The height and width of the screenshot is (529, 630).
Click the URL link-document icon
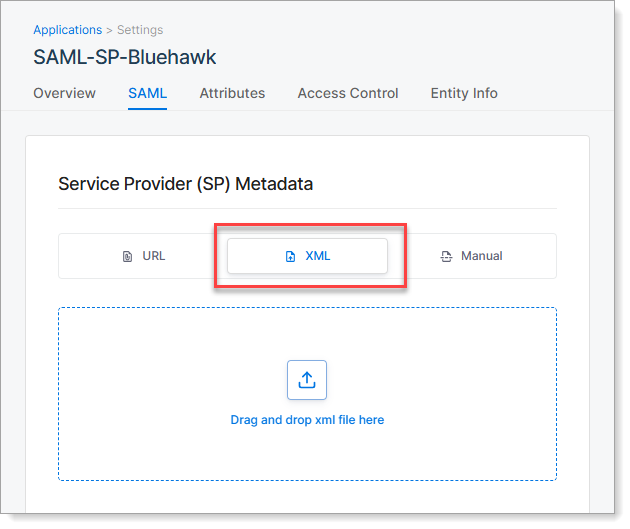[x=127, y=256]
